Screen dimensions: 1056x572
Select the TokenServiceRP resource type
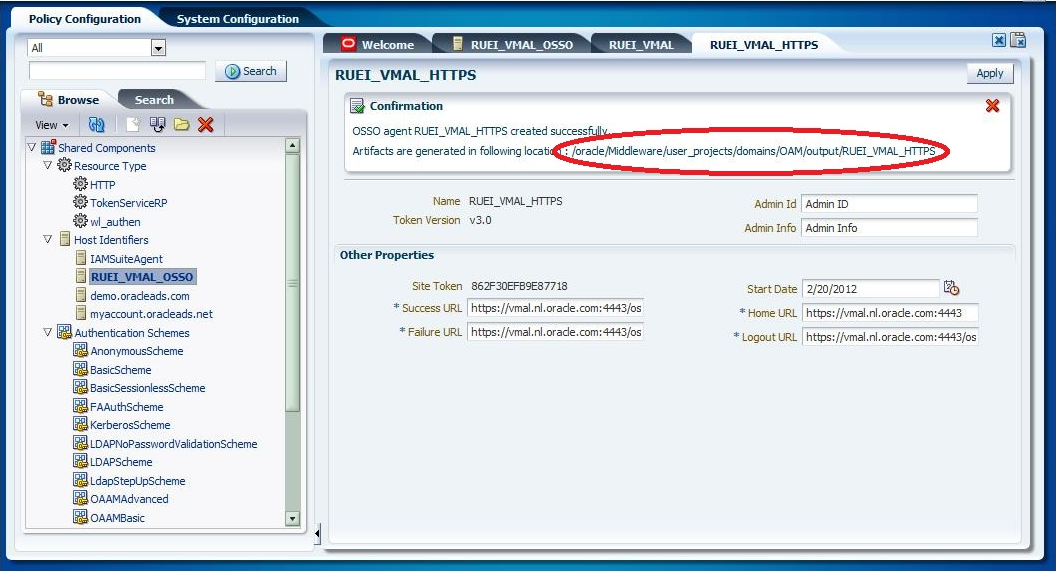(x=128, y=202)
